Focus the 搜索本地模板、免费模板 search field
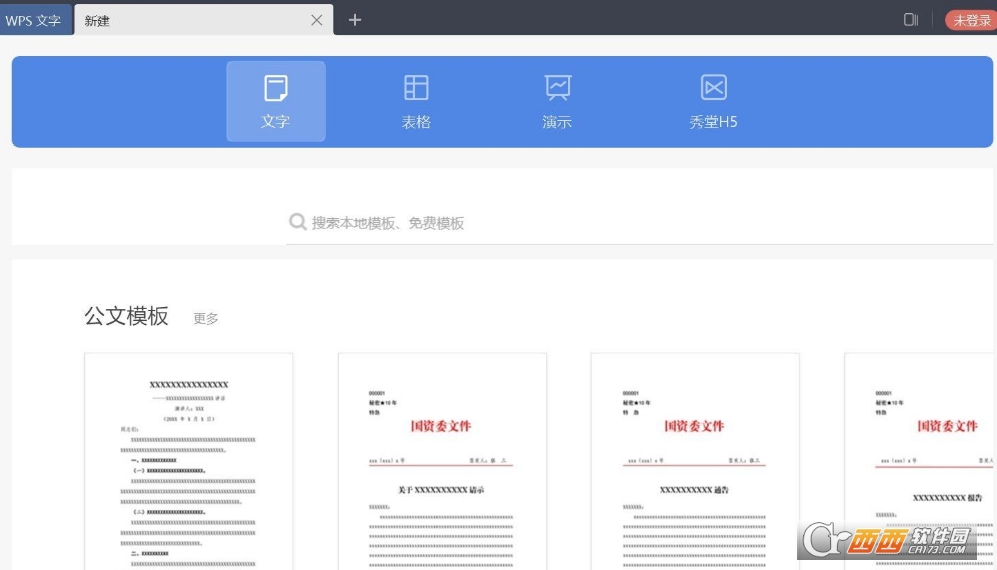997x570 pixels. point(639,222)
